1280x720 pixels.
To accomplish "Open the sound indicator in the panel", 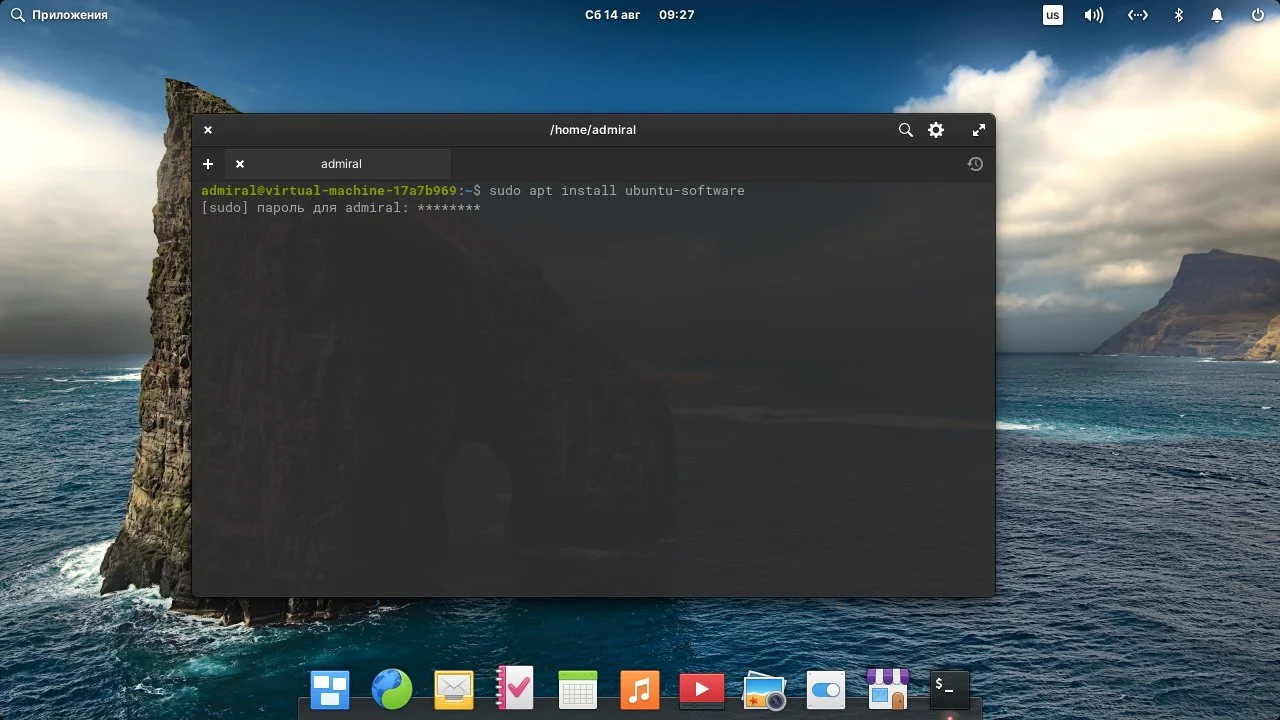I will pyautogui.click(x=1093, y=14).
